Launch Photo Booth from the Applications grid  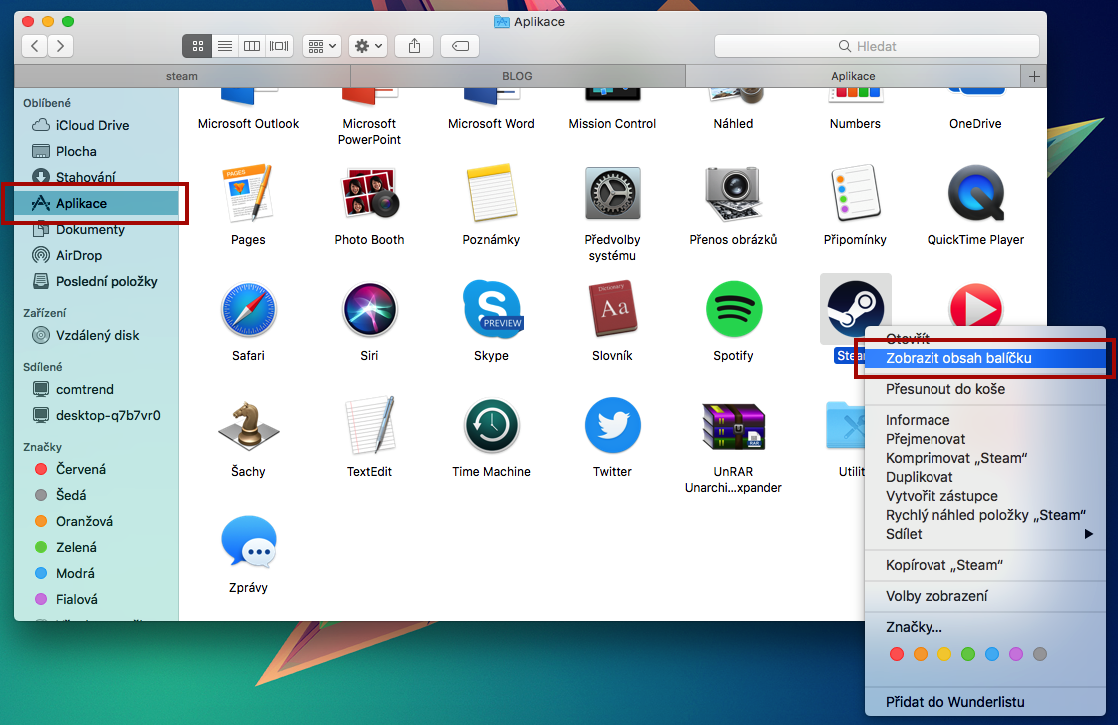369,192
